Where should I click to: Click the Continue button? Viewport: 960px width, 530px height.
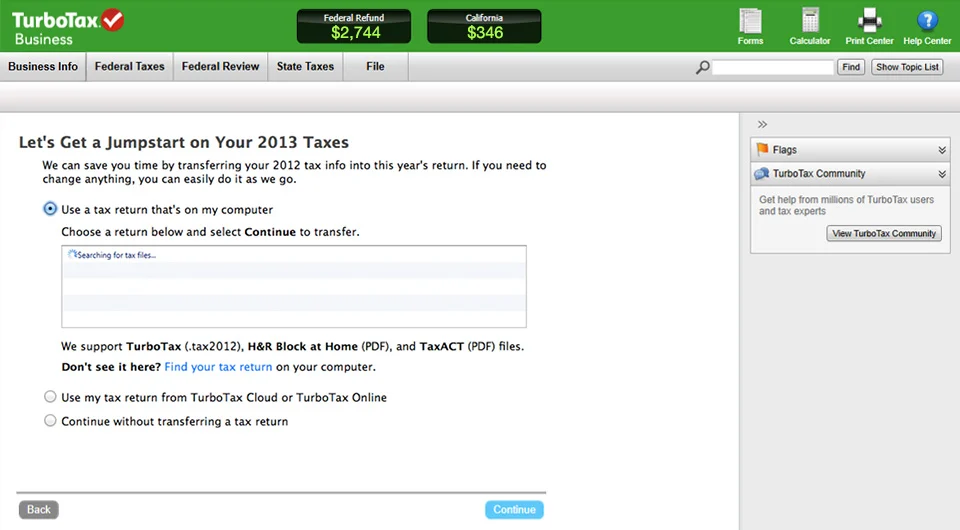514,509
